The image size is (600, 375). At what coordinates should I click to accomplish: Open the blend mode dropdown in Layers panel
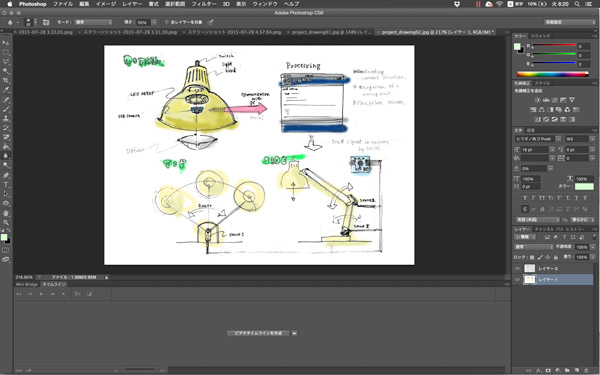(533, 247)
